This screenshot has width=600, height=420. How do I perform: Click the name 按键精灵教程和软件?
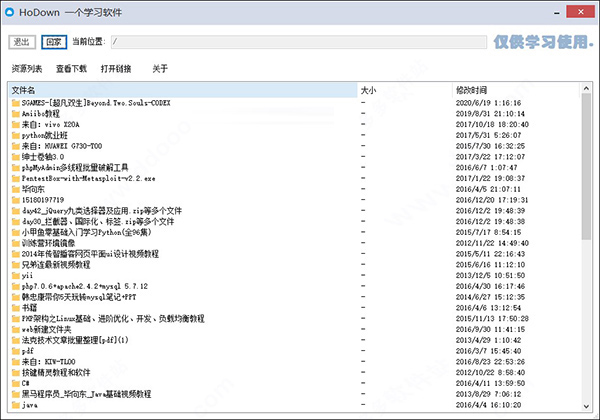(x=56, y=373)
